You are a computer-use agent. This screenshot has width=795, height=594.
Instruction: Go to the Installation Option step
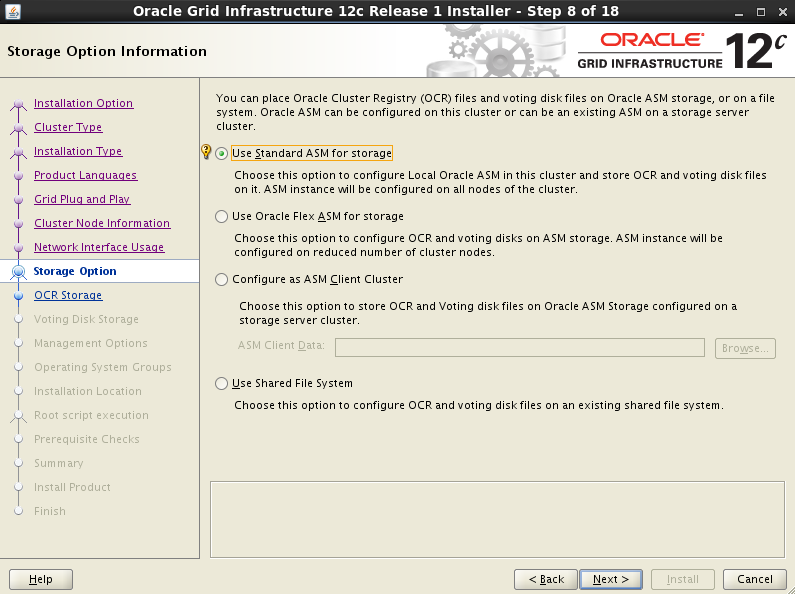click(84, 103)
